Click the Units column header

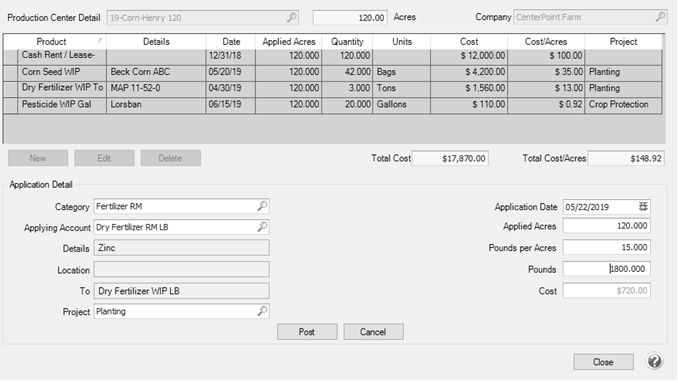tap(402, 42)
